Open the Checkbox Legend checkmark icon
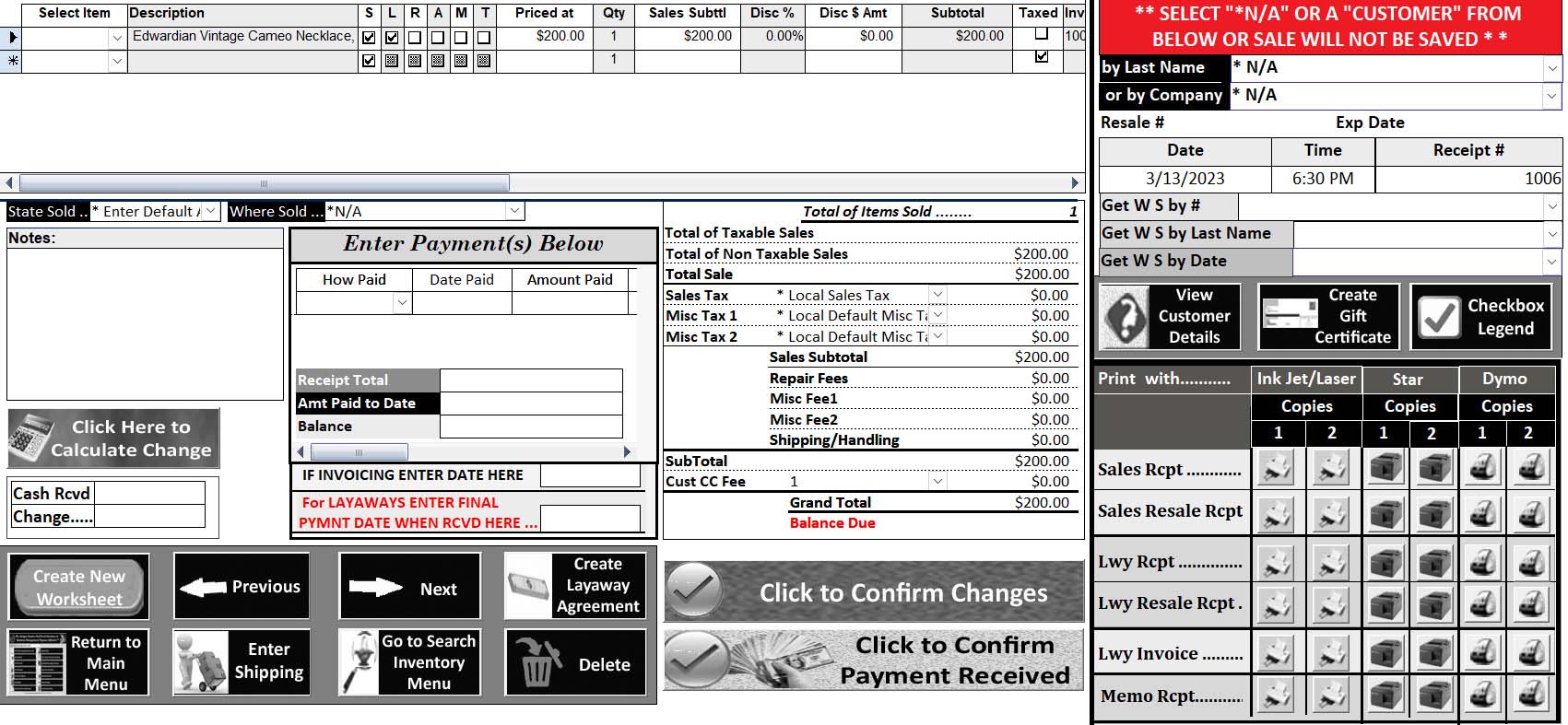Viewport: 1568px width, 725px height. (x=1438, y=317)
